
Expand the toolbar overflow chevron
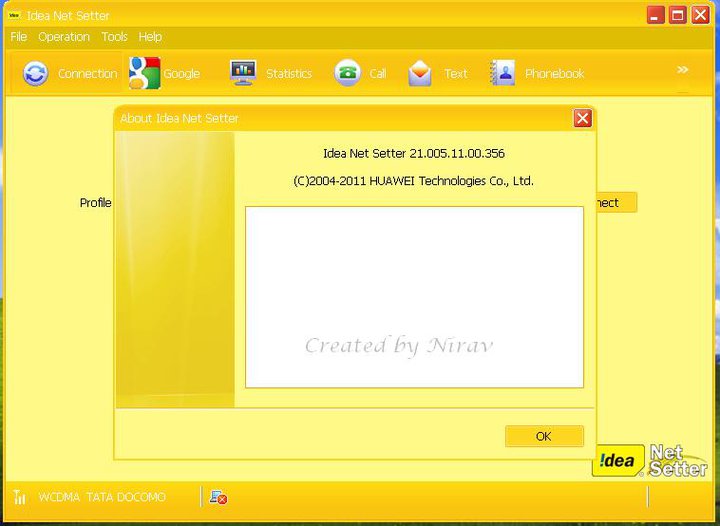pyautogui.click(x=683, y=70)
